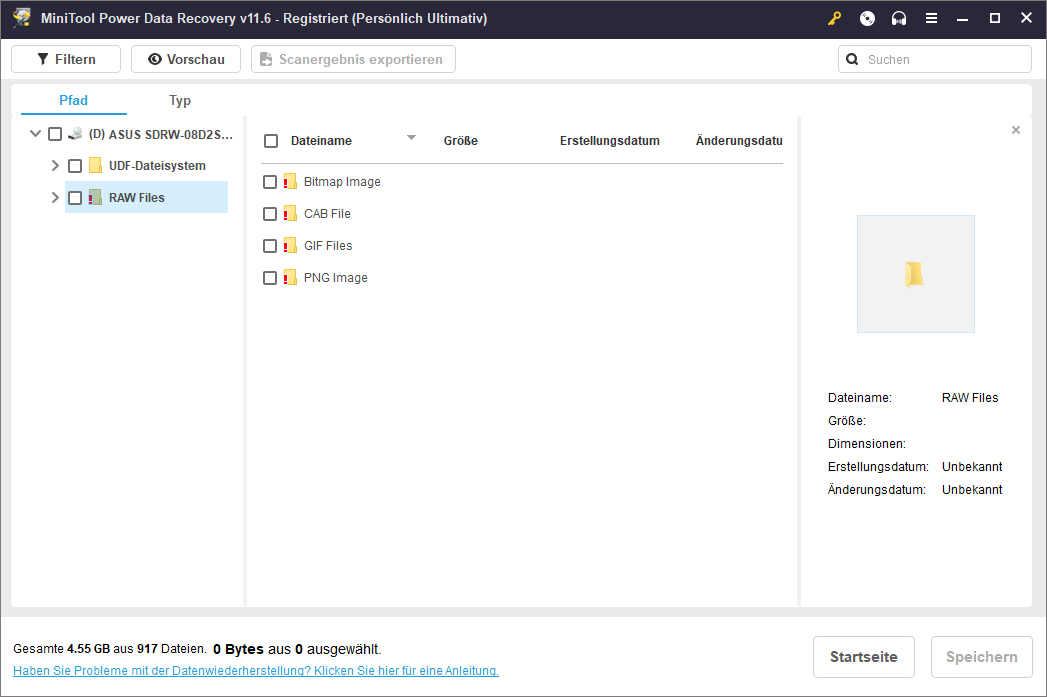Expand the UDF-Dateisystem tree node
1047x697 pixels.
(x=55, y=166)
